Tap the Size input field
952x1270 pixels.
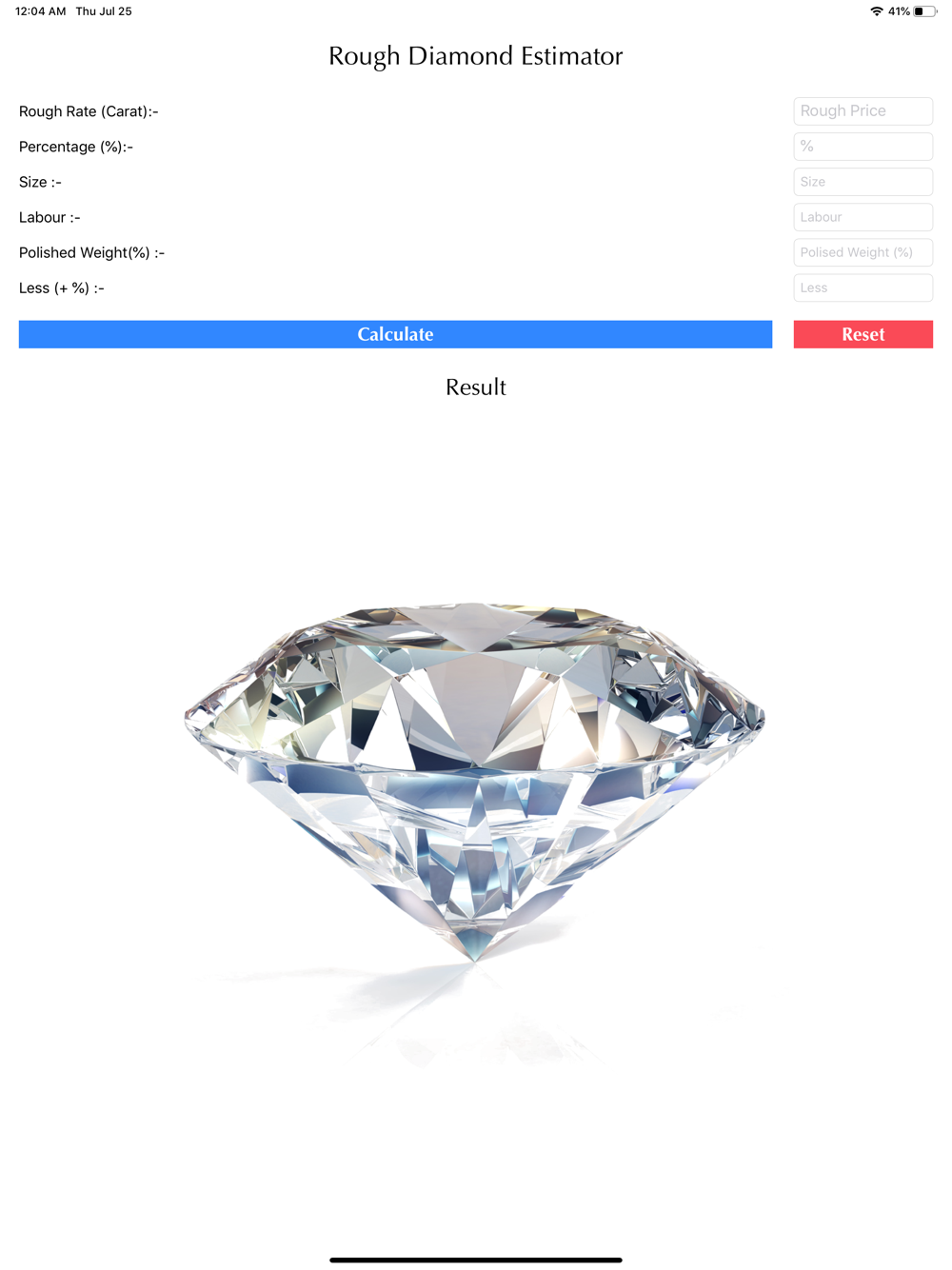click(863, 182)
